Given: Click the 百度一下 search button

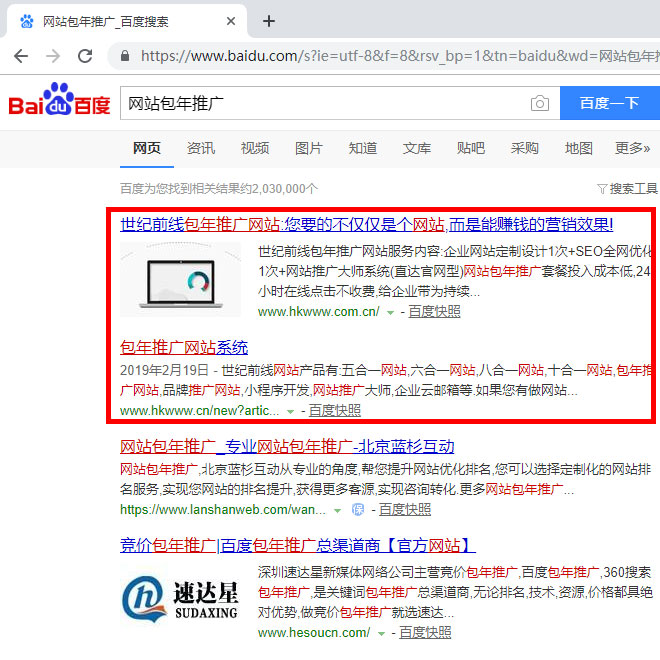Looking at the screenshot, I should point(610,103).
